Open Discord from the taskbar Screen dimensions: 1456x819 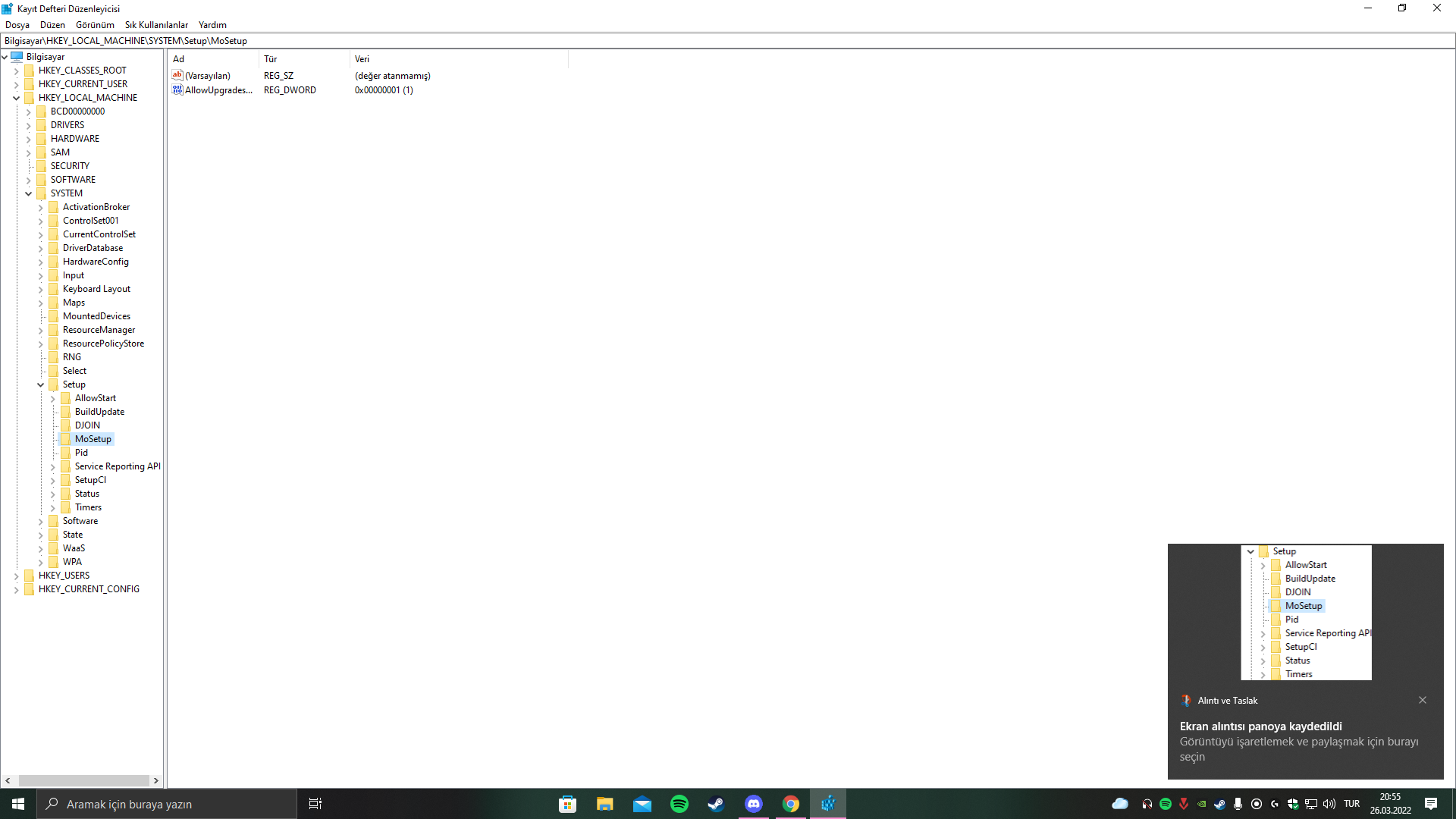(x=753, y=804)
